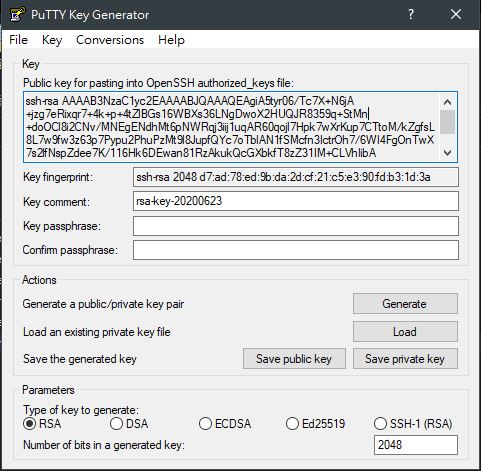
Task: Open the Conversions menu
Action: tap(110, 40)
